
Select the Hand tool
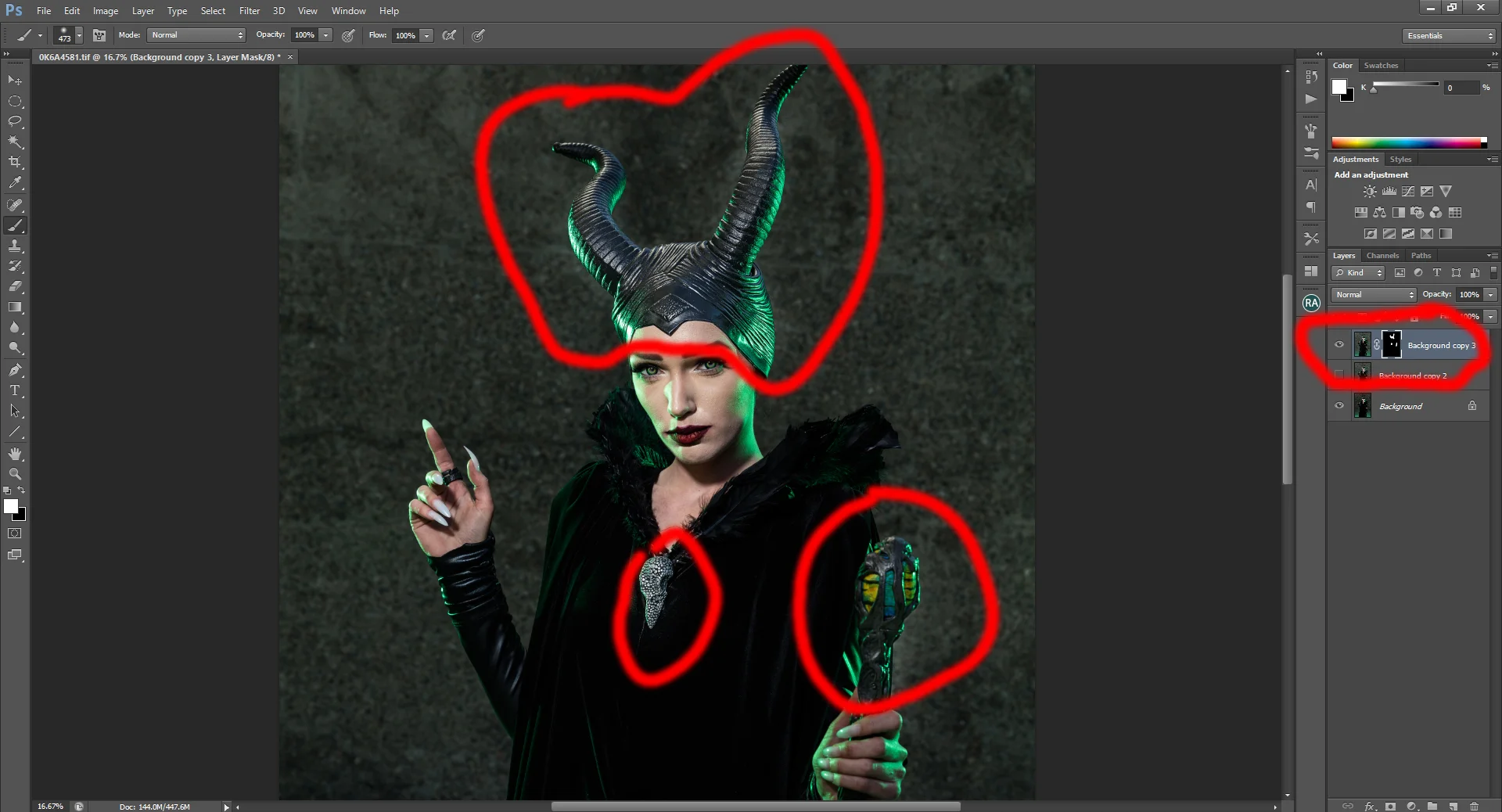coord(15,454)
